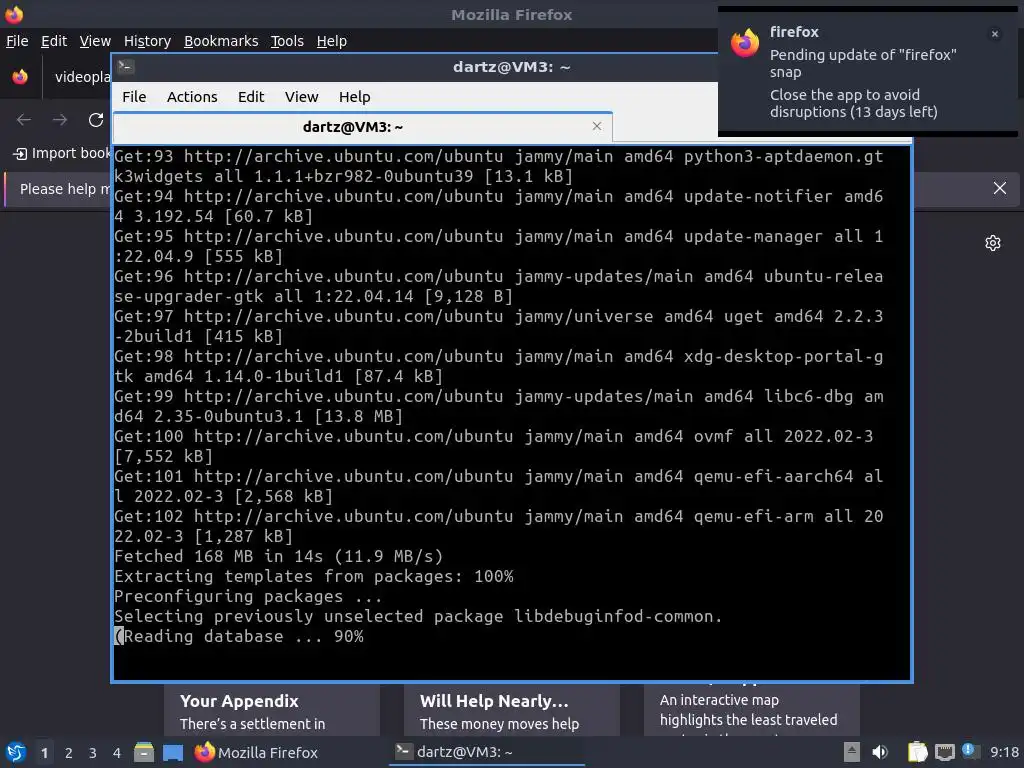1024x768 pixels.
Task: Click the terminal window title bar icon
Action: click(x=126, y=67)
